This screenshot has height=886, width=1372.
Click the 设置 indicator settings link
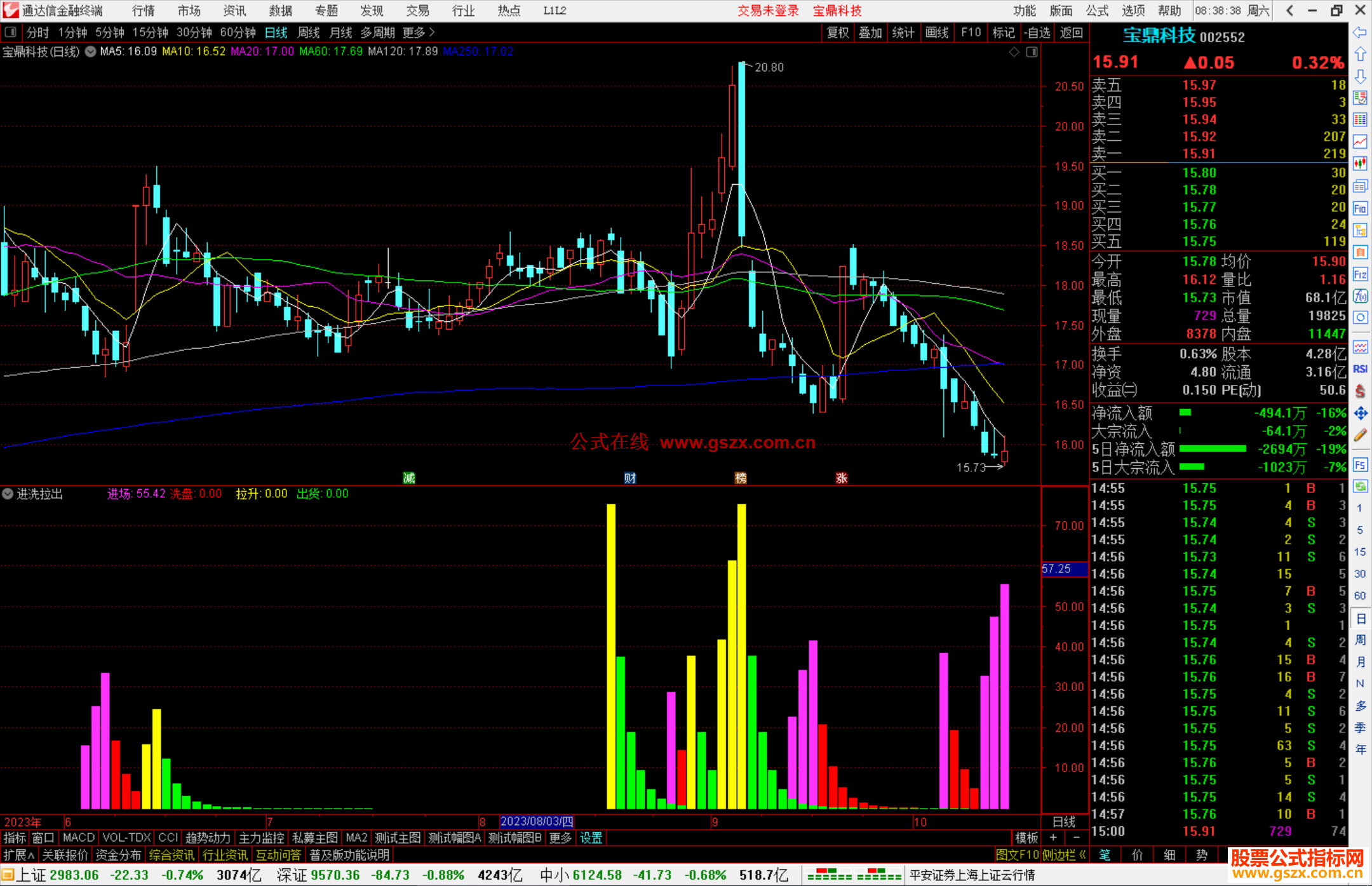[591, 838]
